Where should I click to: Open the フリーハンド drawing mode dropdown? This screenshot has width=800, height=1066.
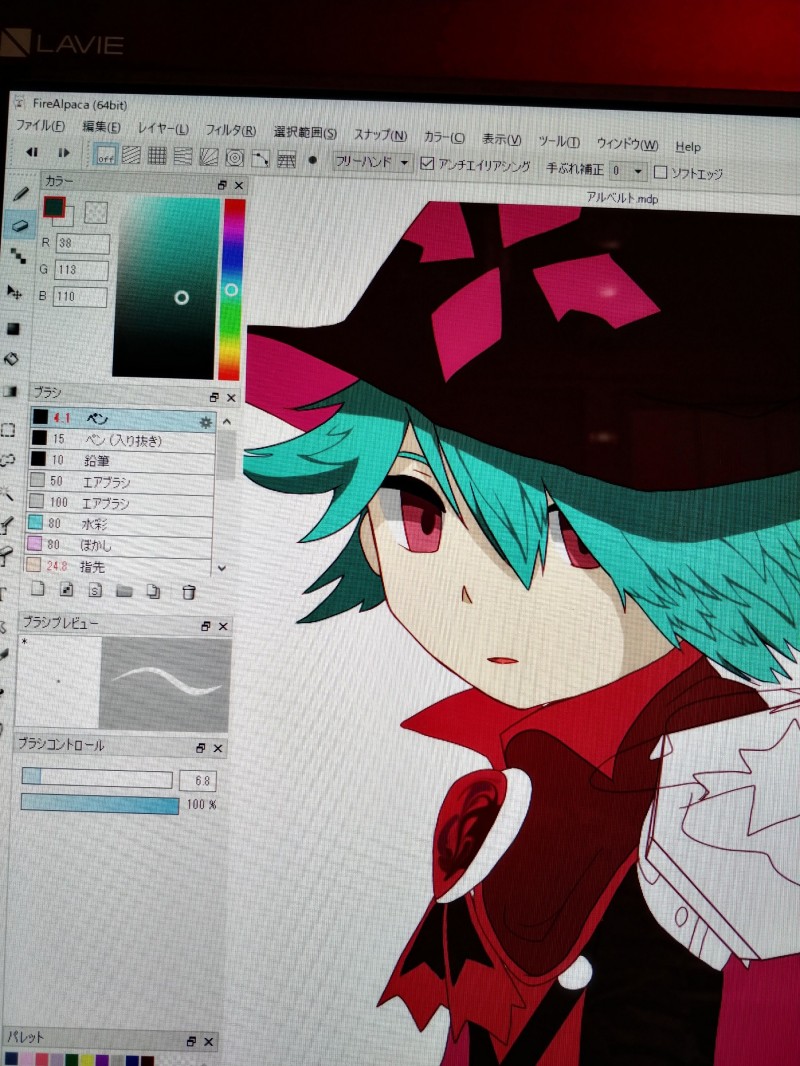click(x=372, y=162)
